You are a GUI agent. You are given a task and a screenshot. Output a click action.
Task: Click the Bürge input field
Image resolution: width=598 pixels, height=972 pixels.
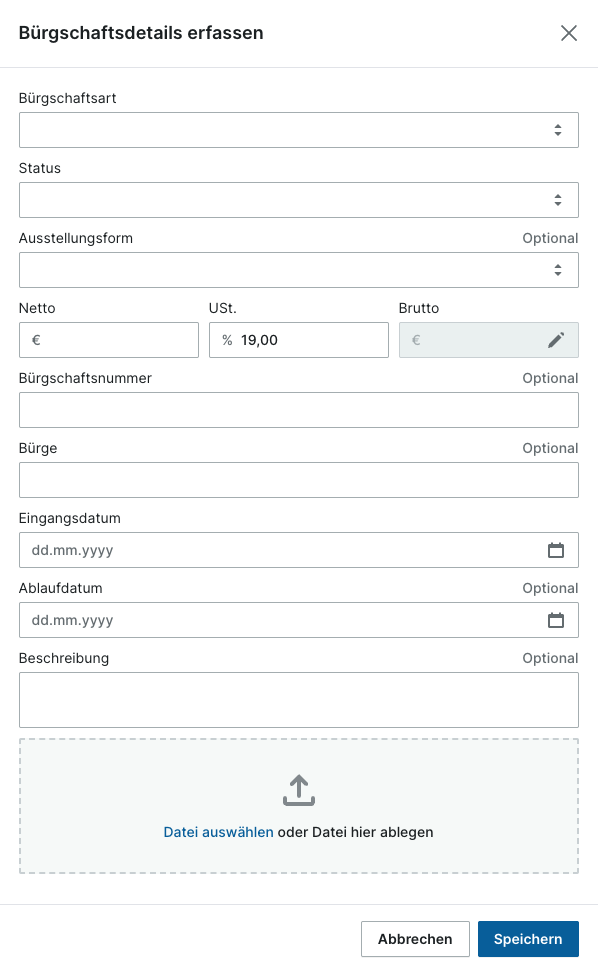(x=299, y=480)
